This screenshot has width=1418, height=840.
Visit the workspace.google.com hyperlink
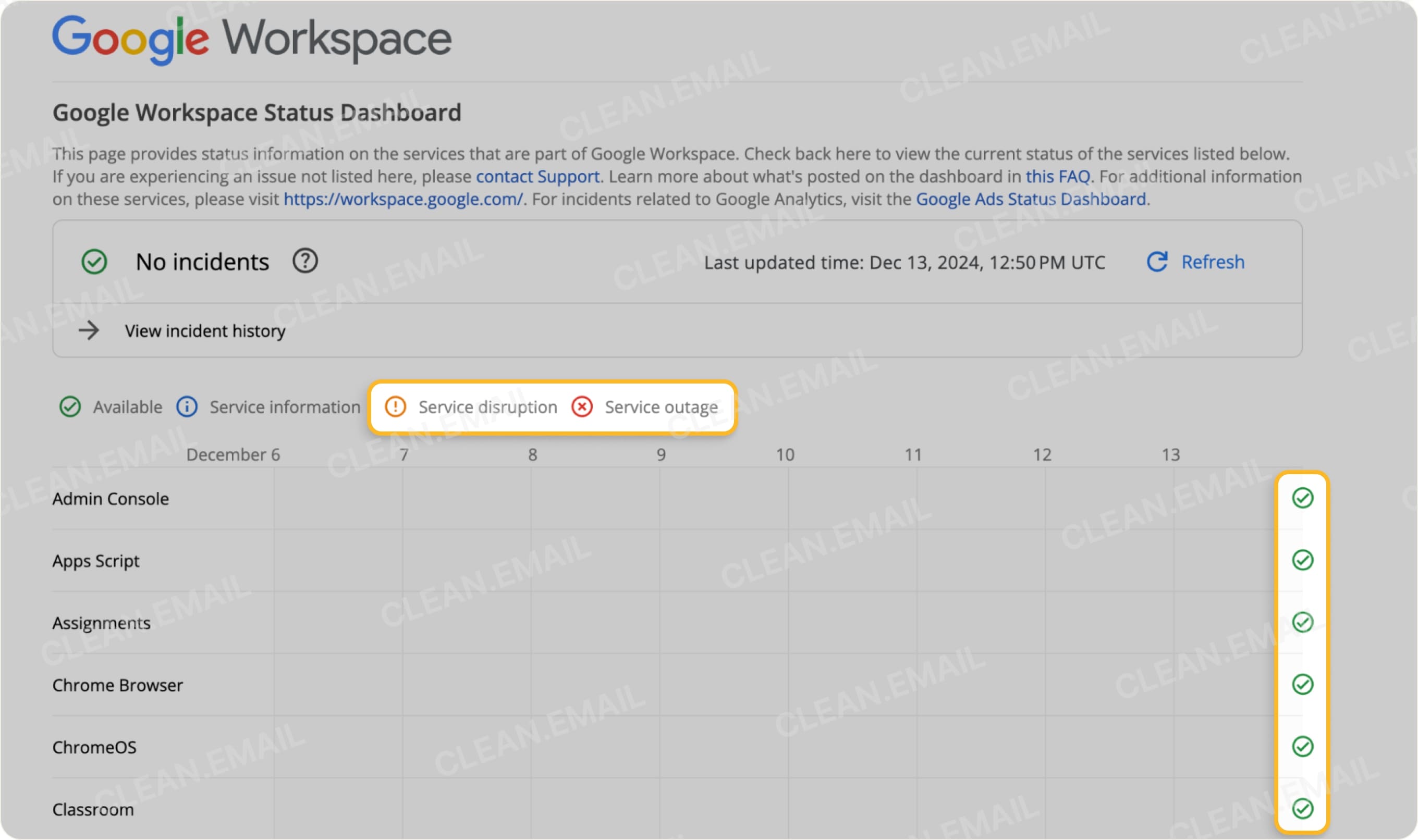pyautogui.click(x=402, y=199)
